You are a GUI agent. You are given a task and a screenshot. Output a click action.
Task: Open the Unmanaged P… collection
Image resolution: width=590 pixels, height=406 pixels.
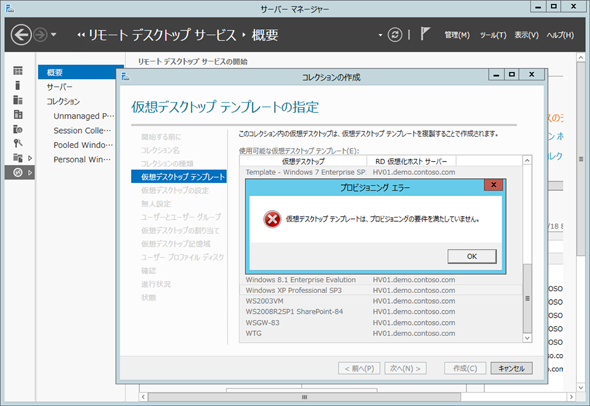pos(83,116)
